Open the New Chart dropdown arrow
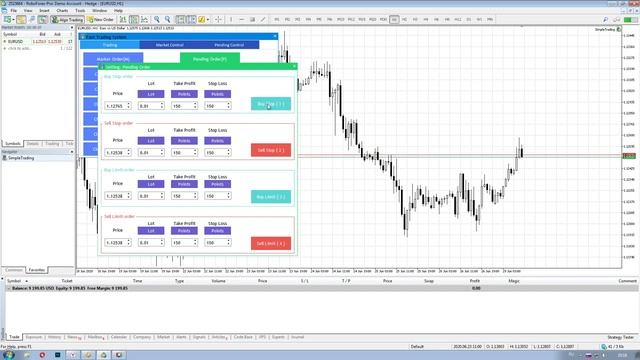This screenshot has width=640, height=360. [13, 19]
